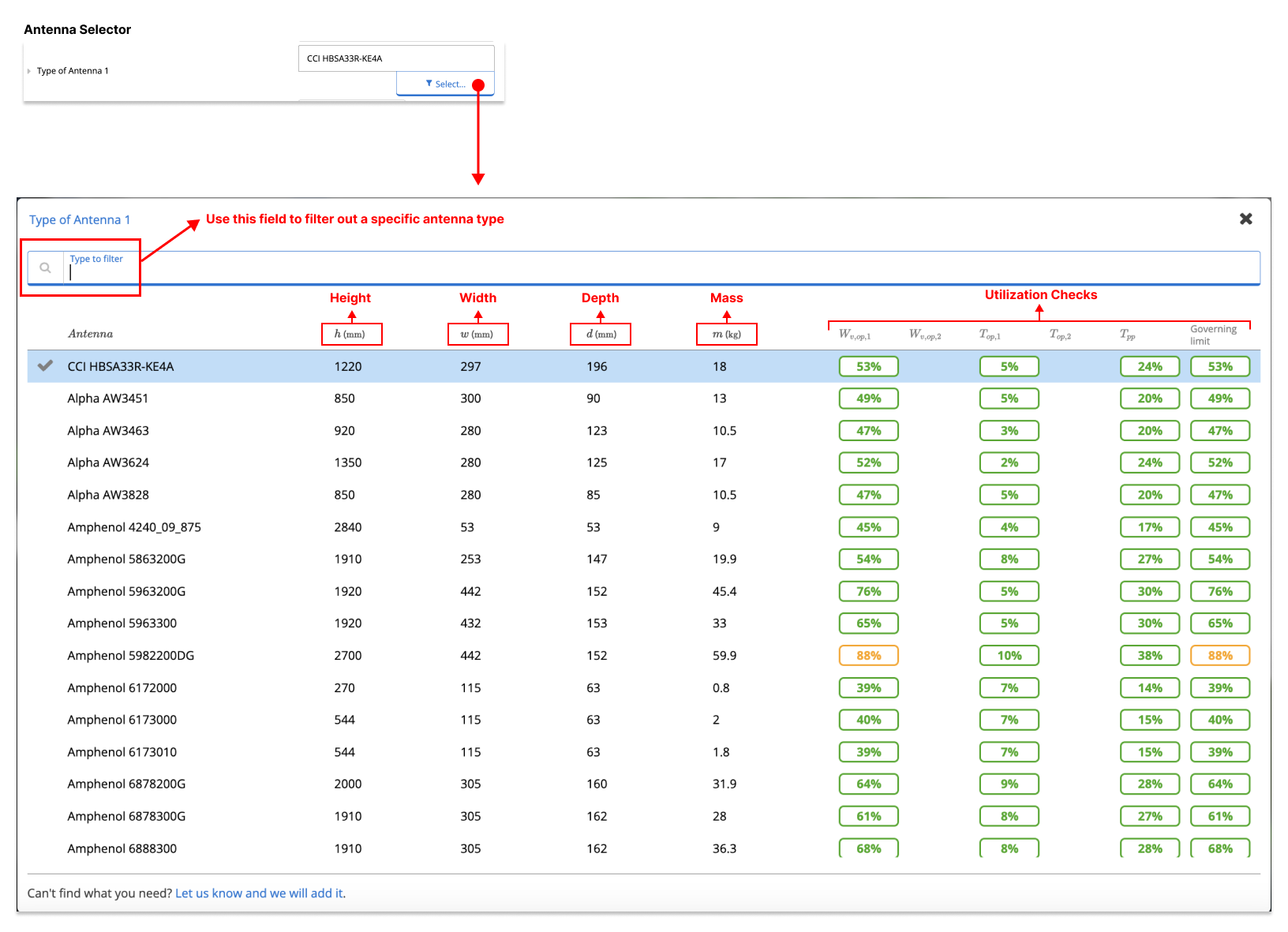Viewport: 1288px width, 932px height.
Task: Select the Amphenol 6173000 antenna row
Action: point(643,720)
